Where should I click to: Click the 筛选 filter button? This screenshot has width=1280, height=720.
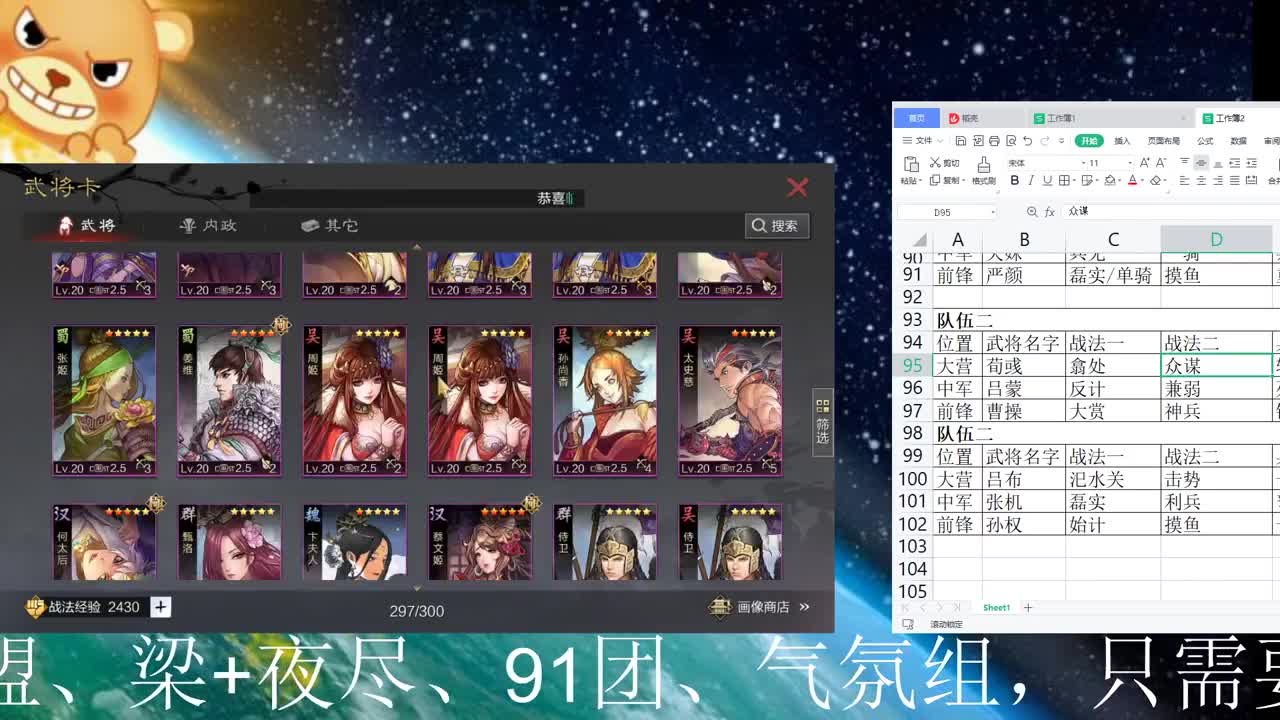(823, 422)
